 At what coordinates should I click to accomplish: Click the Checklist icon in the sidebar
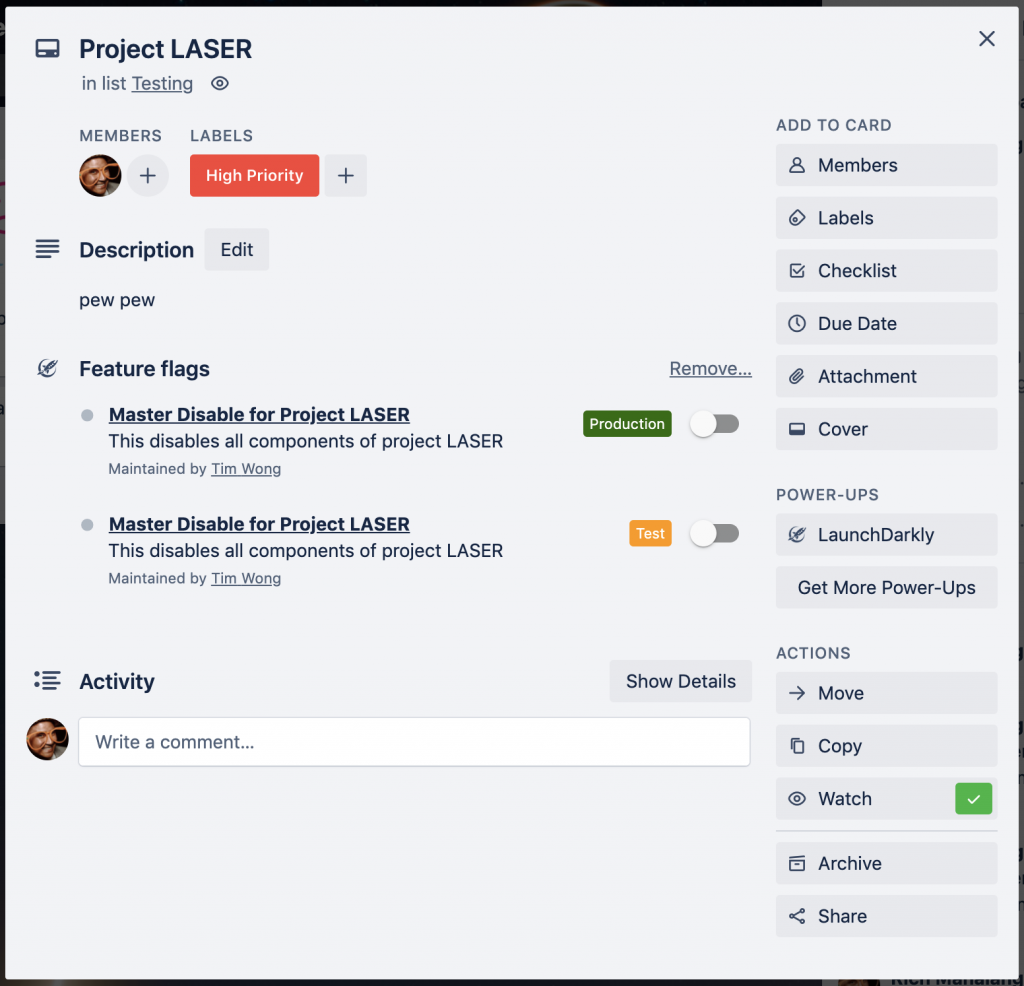pyautogui.click(x=796, y=270)
